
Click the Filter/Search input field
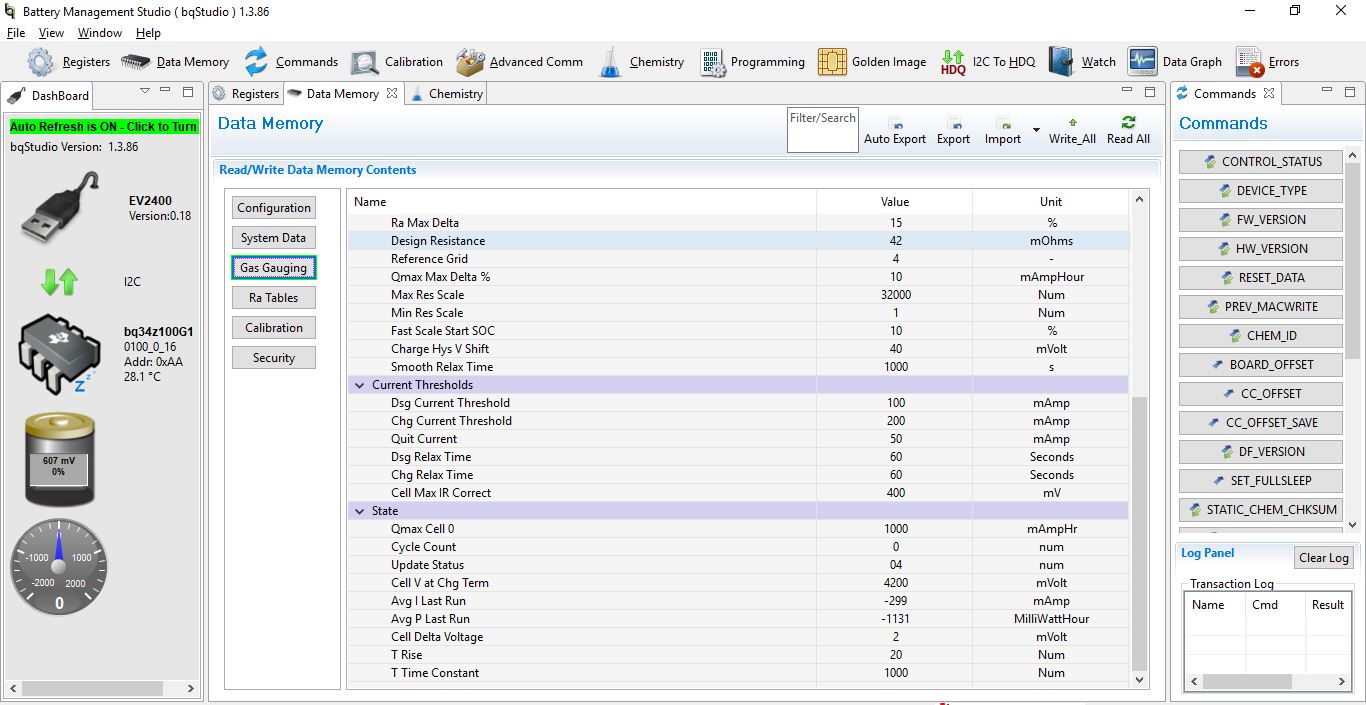[823, 130]
